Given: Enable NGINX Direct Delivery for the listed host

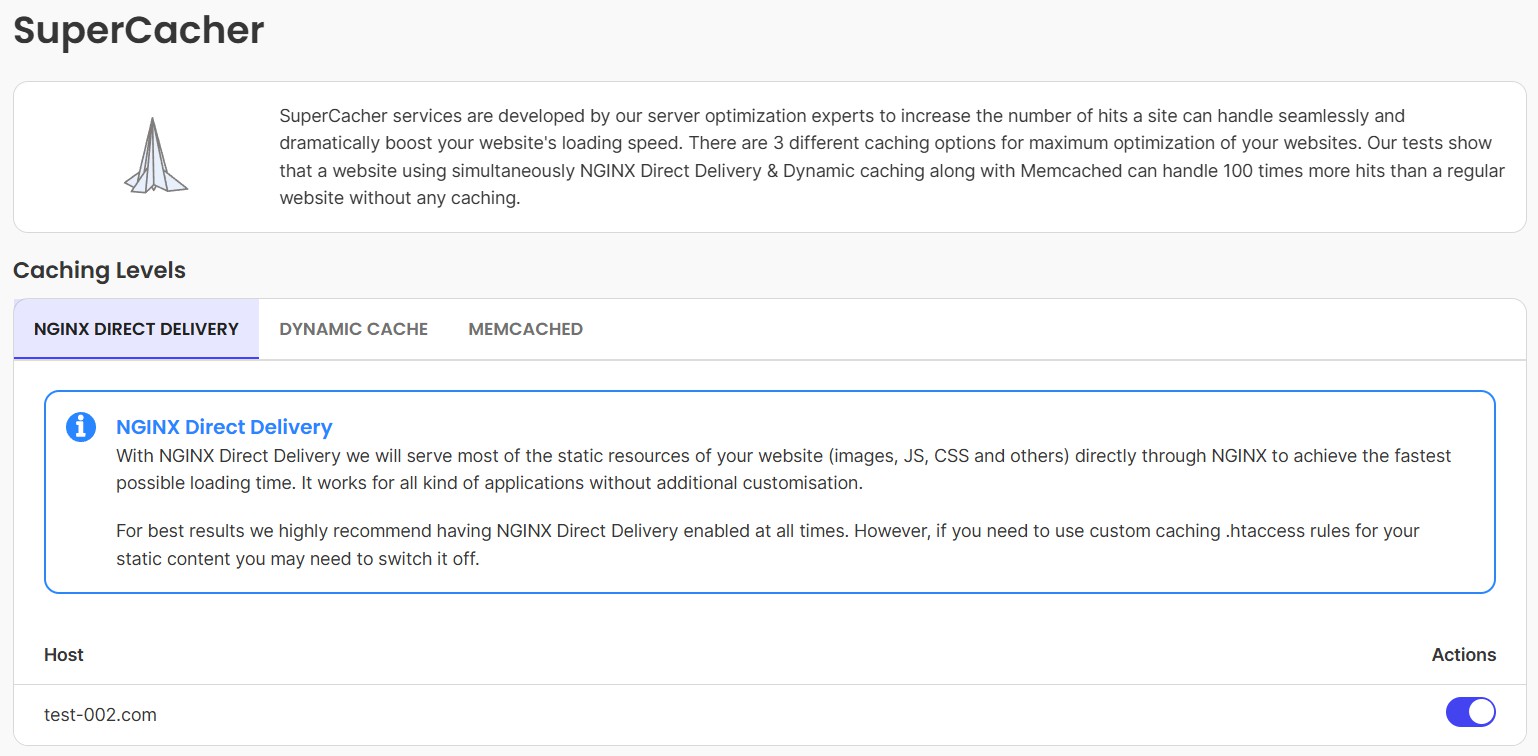Looking at the screenshot, I should (1470, 712).
